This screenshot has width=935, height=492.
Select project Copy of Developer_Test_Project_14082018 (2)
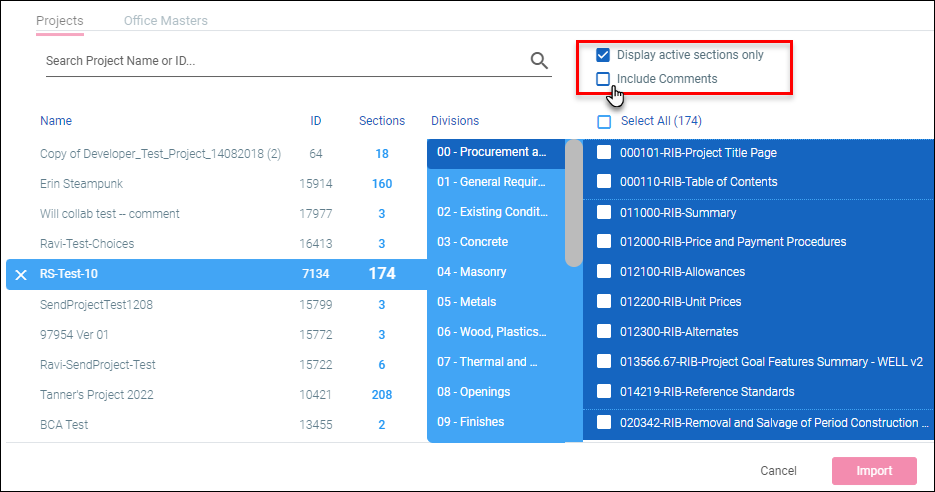click(x=160, y=154)
